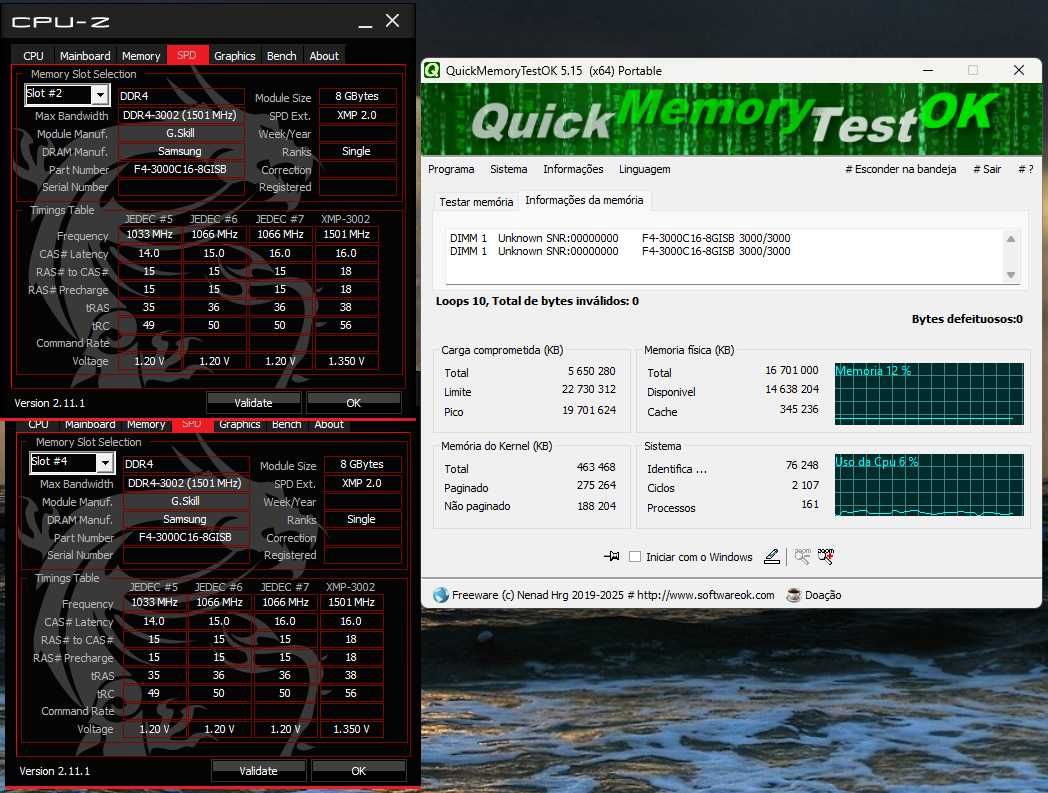1048x793 pixels.
Task: Click the G.Skill manufacturer field in lower CPU-Z
Action: pyautogui.click(x=185, y=501)
